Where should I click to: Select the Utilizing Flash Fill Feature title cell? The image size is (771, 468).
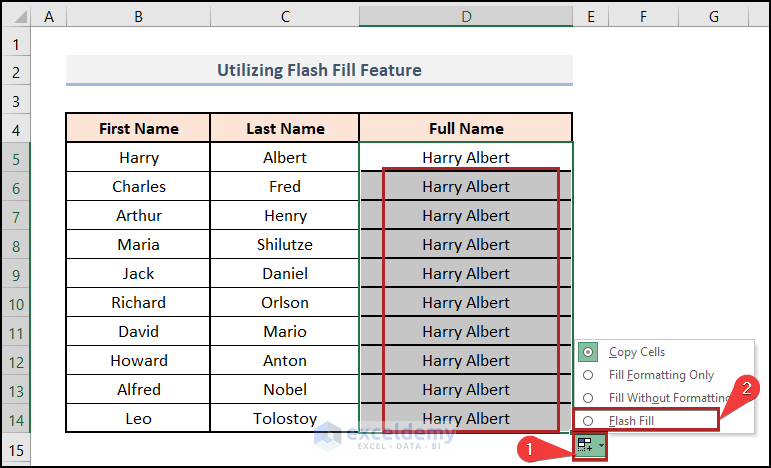(319, 70)
